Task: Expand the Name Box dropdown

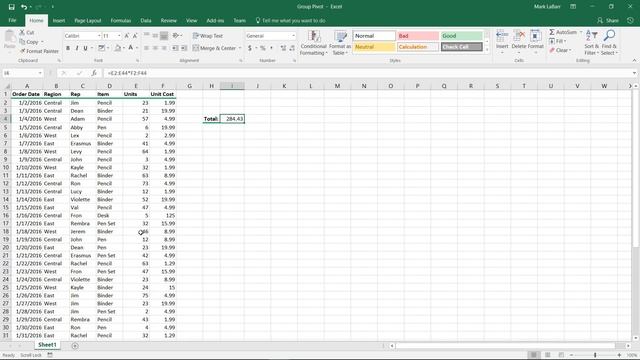Action: pos(40,73)
